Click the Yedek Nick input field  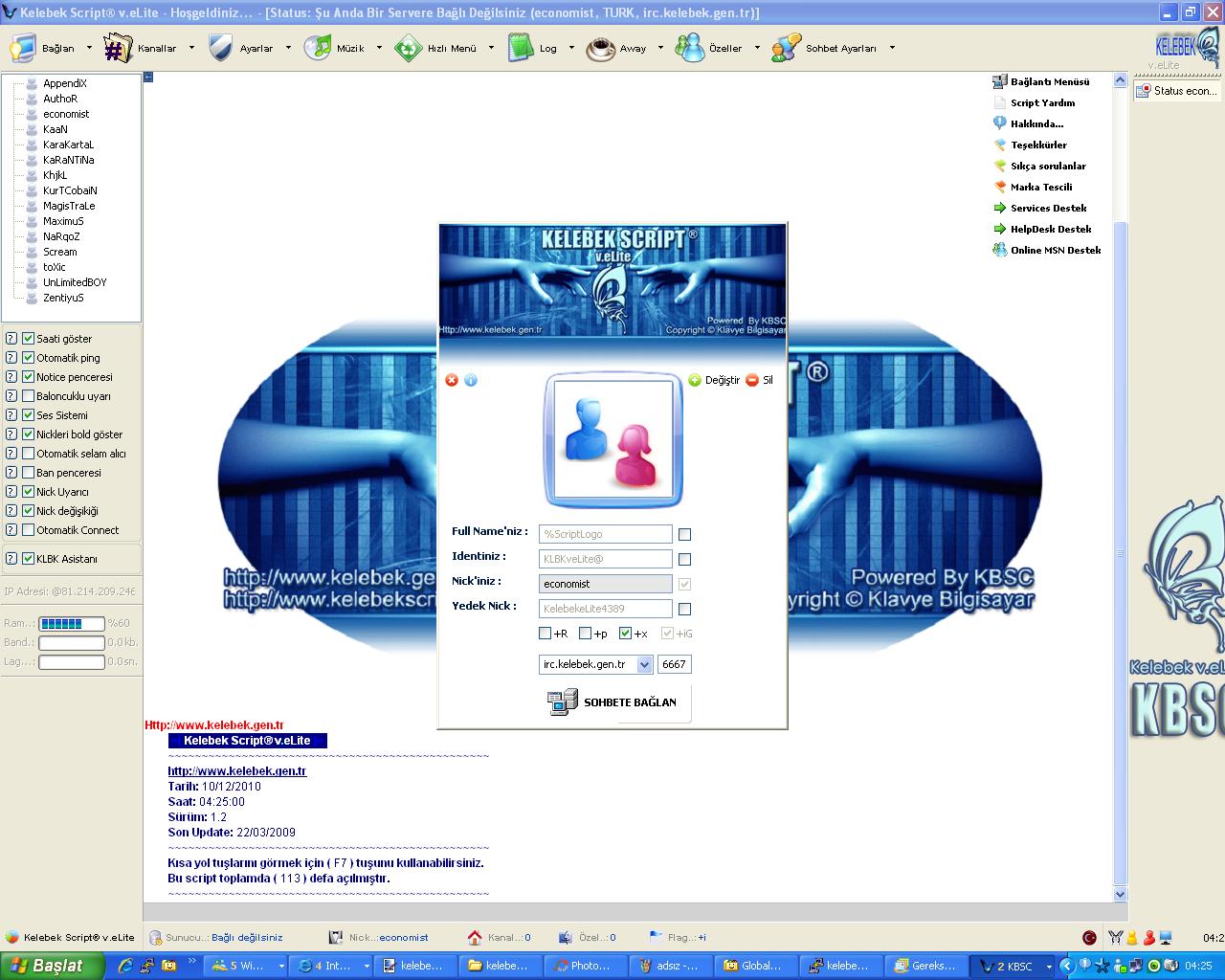click(606, 609)
